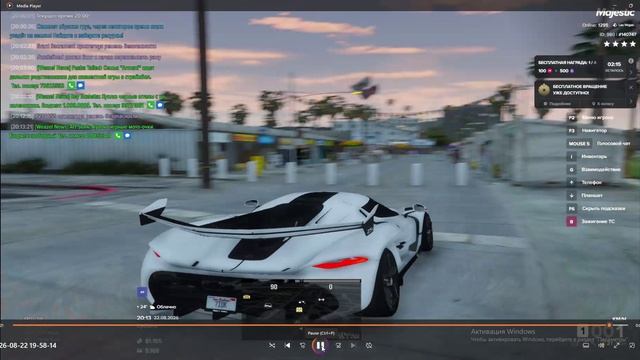Click the free spin wheel coin thumbnail
640x360 pixels.
(544, 90)
